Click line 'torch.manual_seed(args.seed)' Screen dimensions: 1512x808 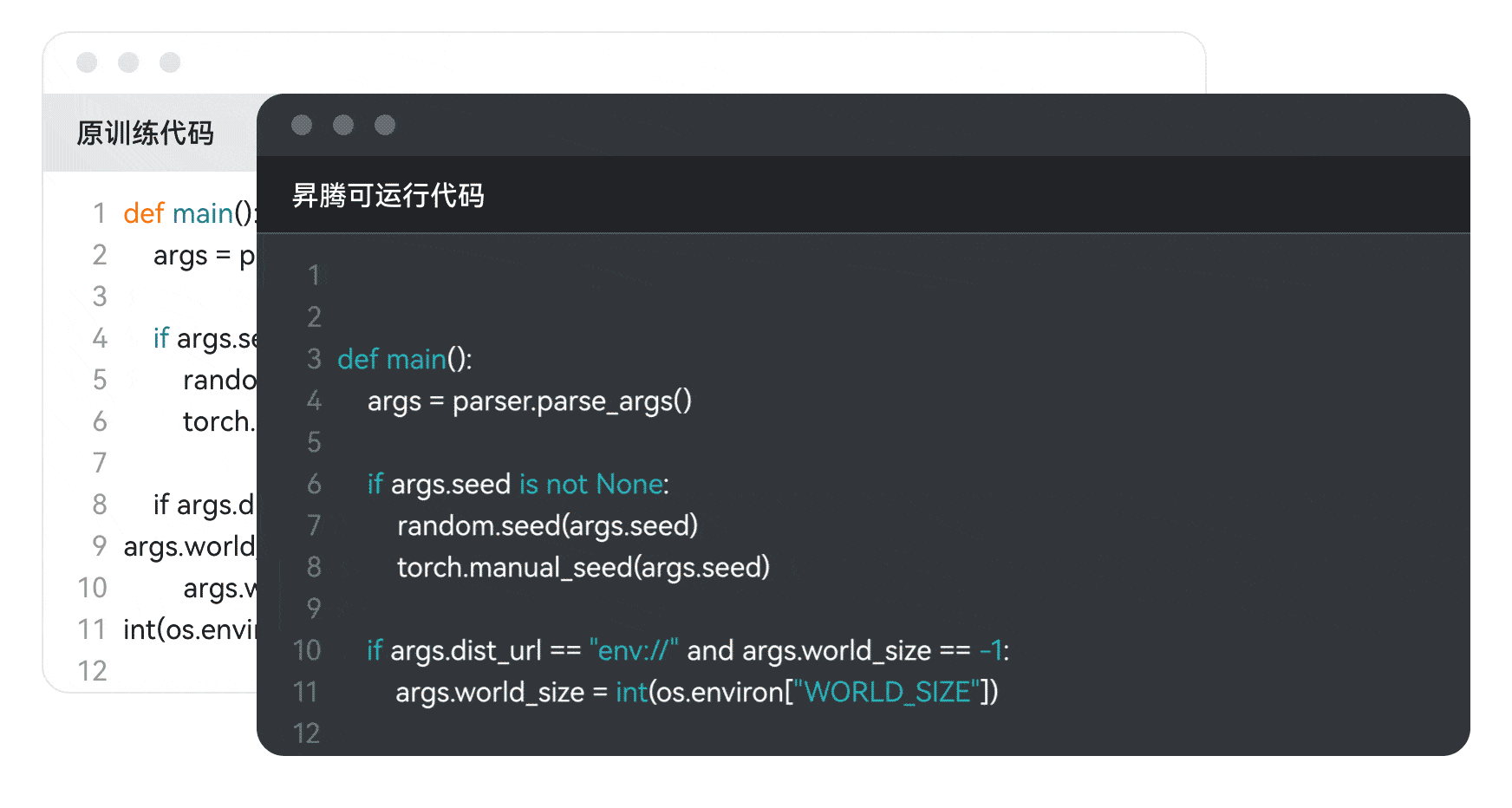click(583, 567)
